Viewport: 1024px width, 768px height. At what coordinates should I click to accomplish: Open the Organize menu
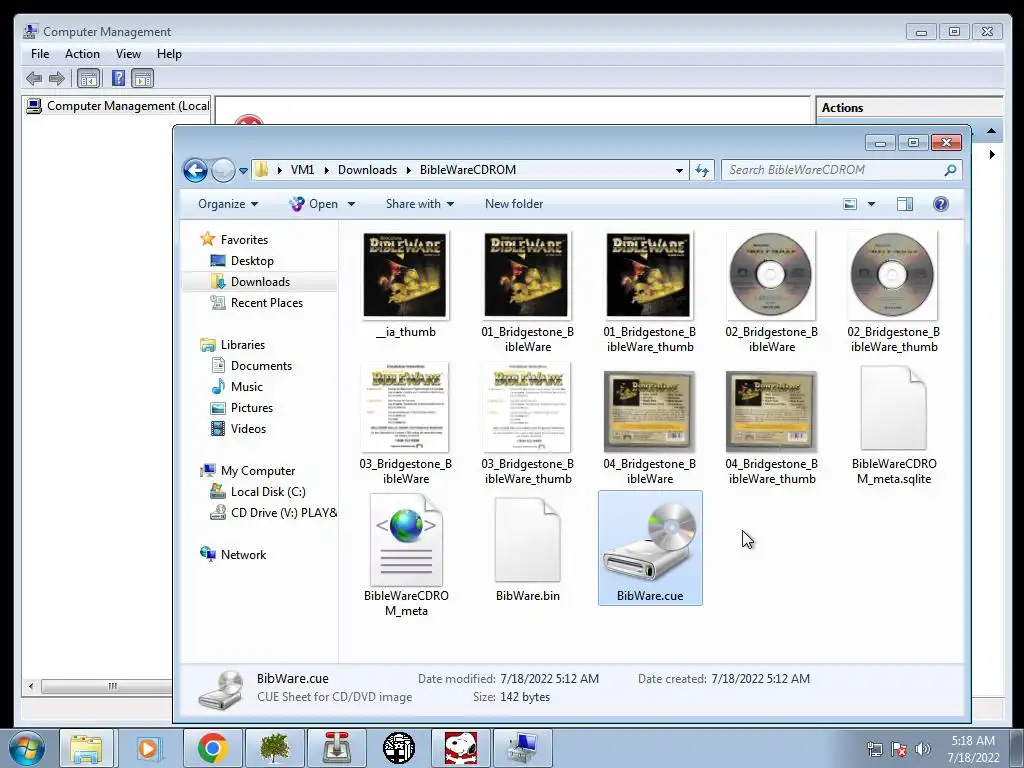pyautogui.click(x=228, y=204)
